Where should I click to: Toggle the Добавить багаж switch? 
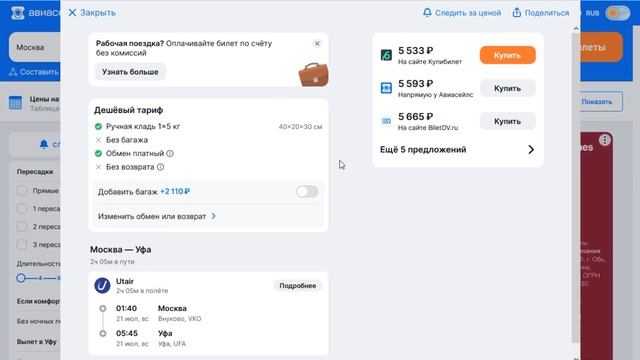(307, 191)
